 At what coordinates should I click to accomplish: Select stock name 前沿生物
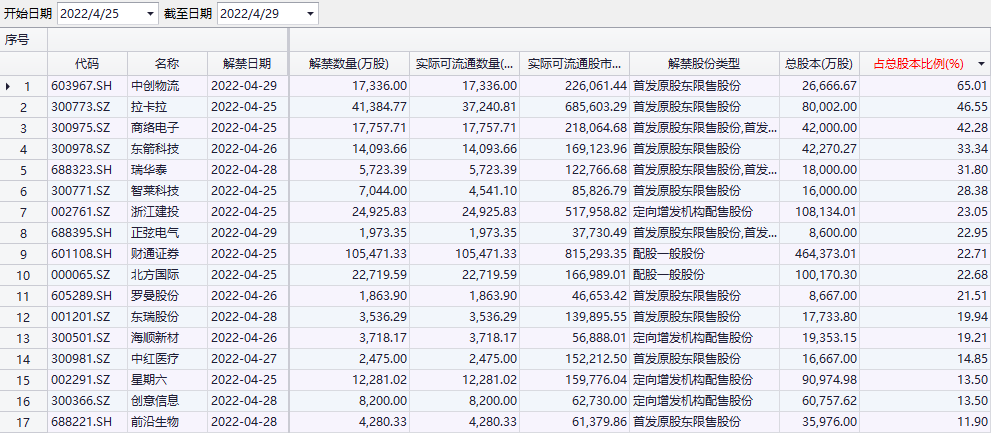(155, 422)
